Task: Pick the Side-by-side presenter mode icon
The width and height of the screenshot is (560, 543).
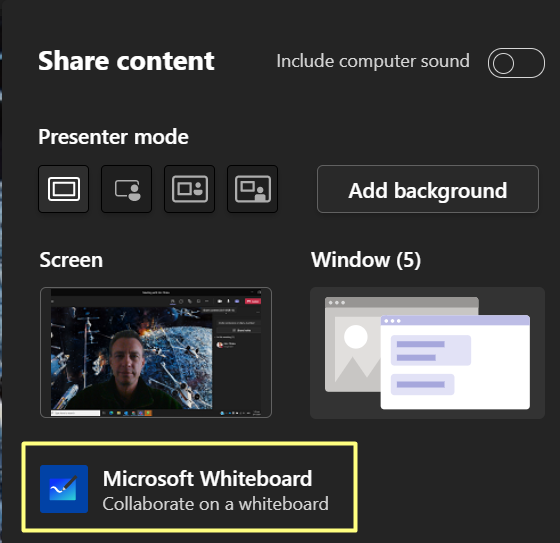Action: (x=190, y=189)
